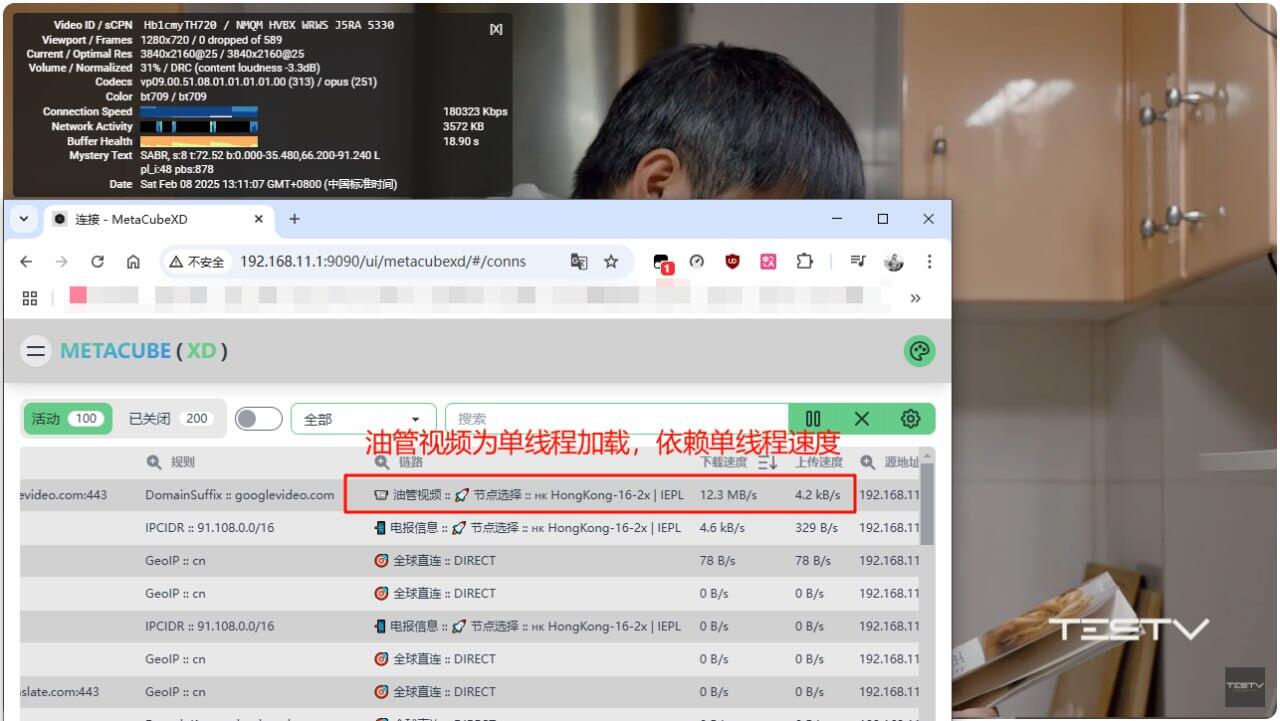Click 180323 Kbps connection speed in stats overlay

click(475, 112)
